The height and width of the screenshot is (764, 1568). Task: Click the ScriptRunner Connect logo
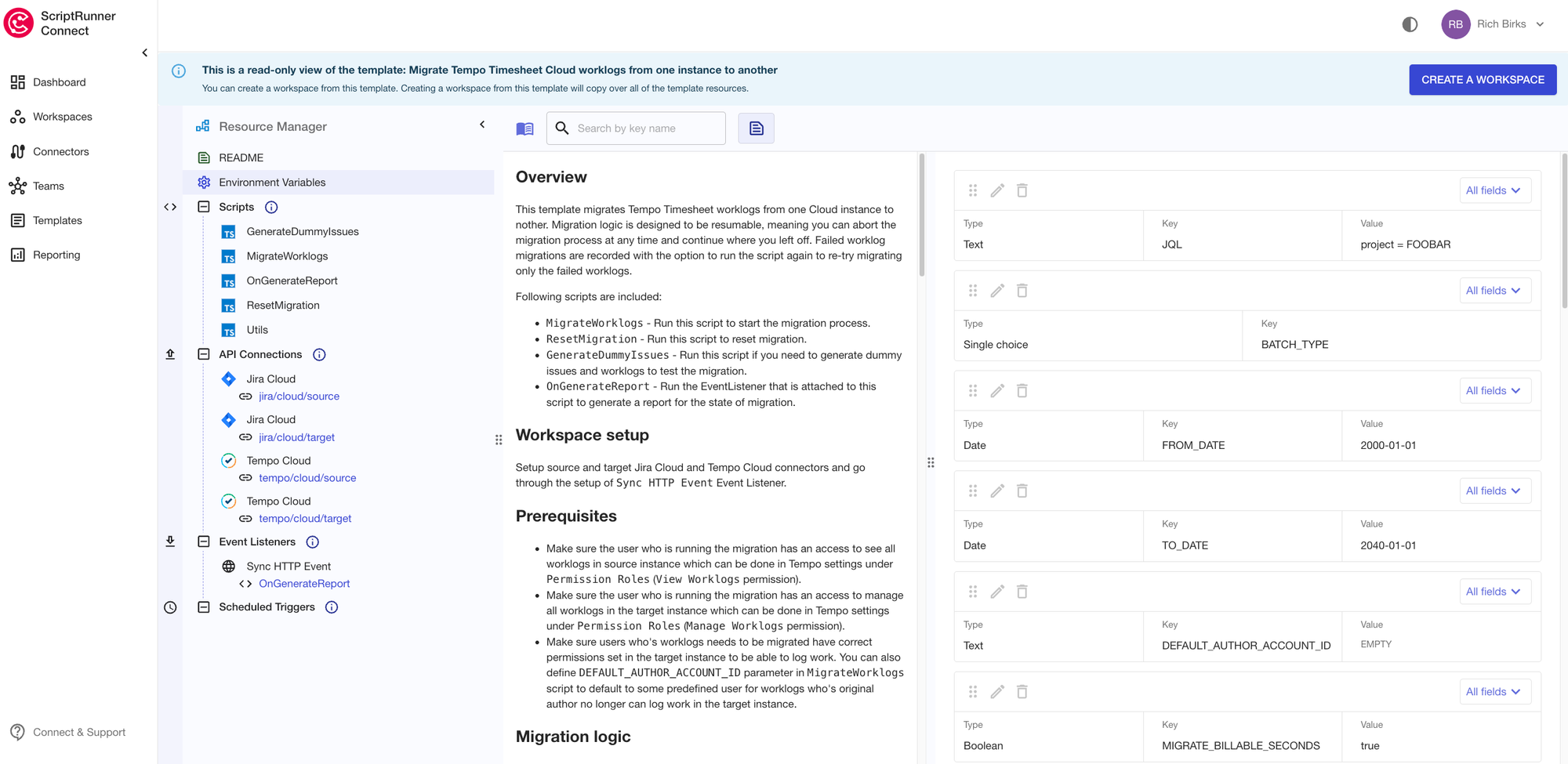click(x=60, y=24)
